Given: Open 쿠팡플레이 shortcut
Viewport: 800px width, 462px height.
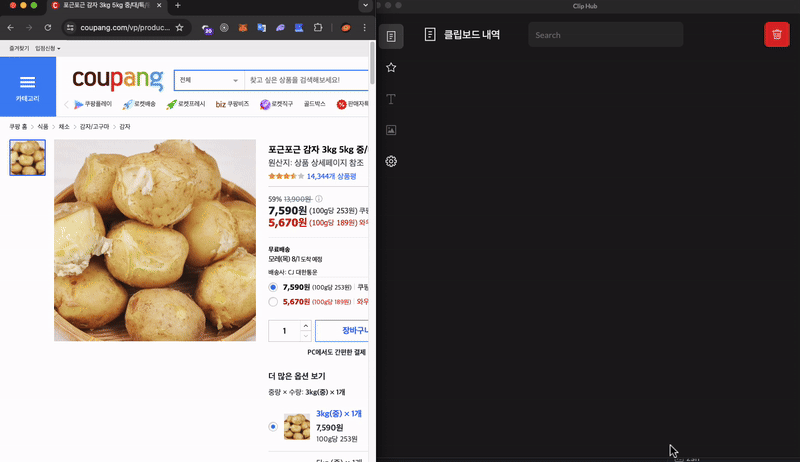Looking at the screenshot, I should tap(93, 104).
